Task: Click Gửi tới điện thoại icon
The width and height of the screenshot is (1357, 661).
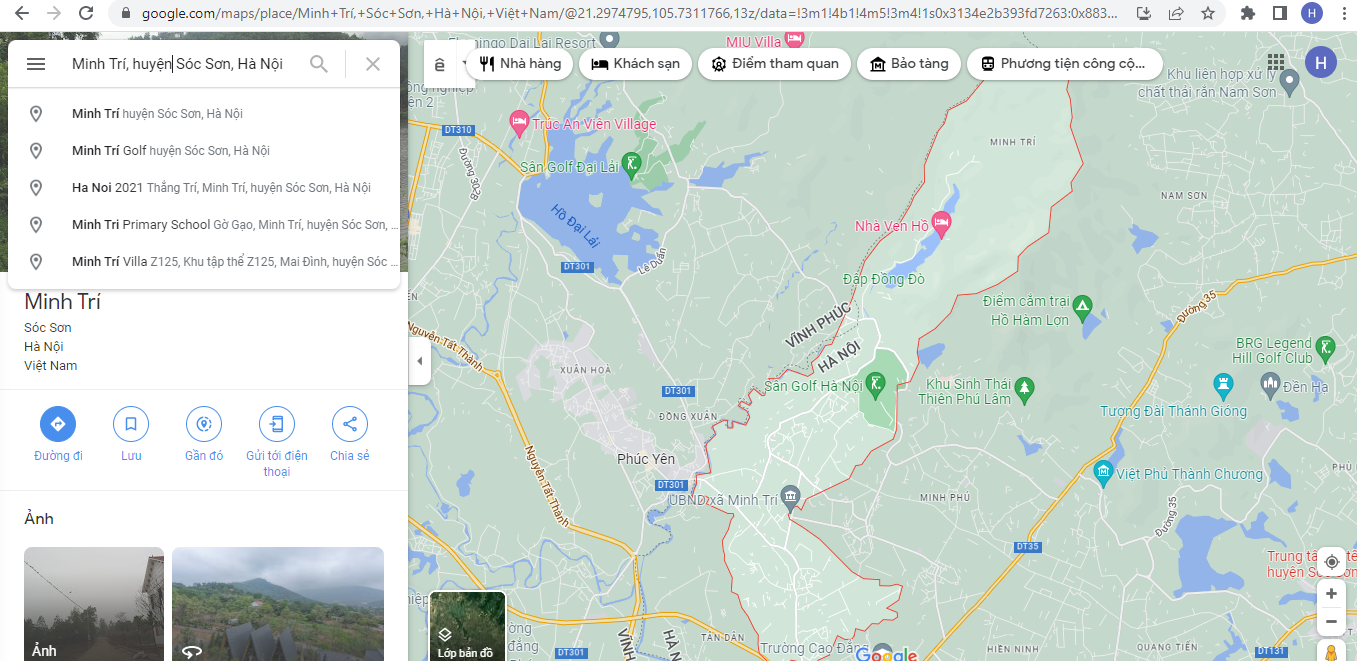Action: [x=277, y=424]
